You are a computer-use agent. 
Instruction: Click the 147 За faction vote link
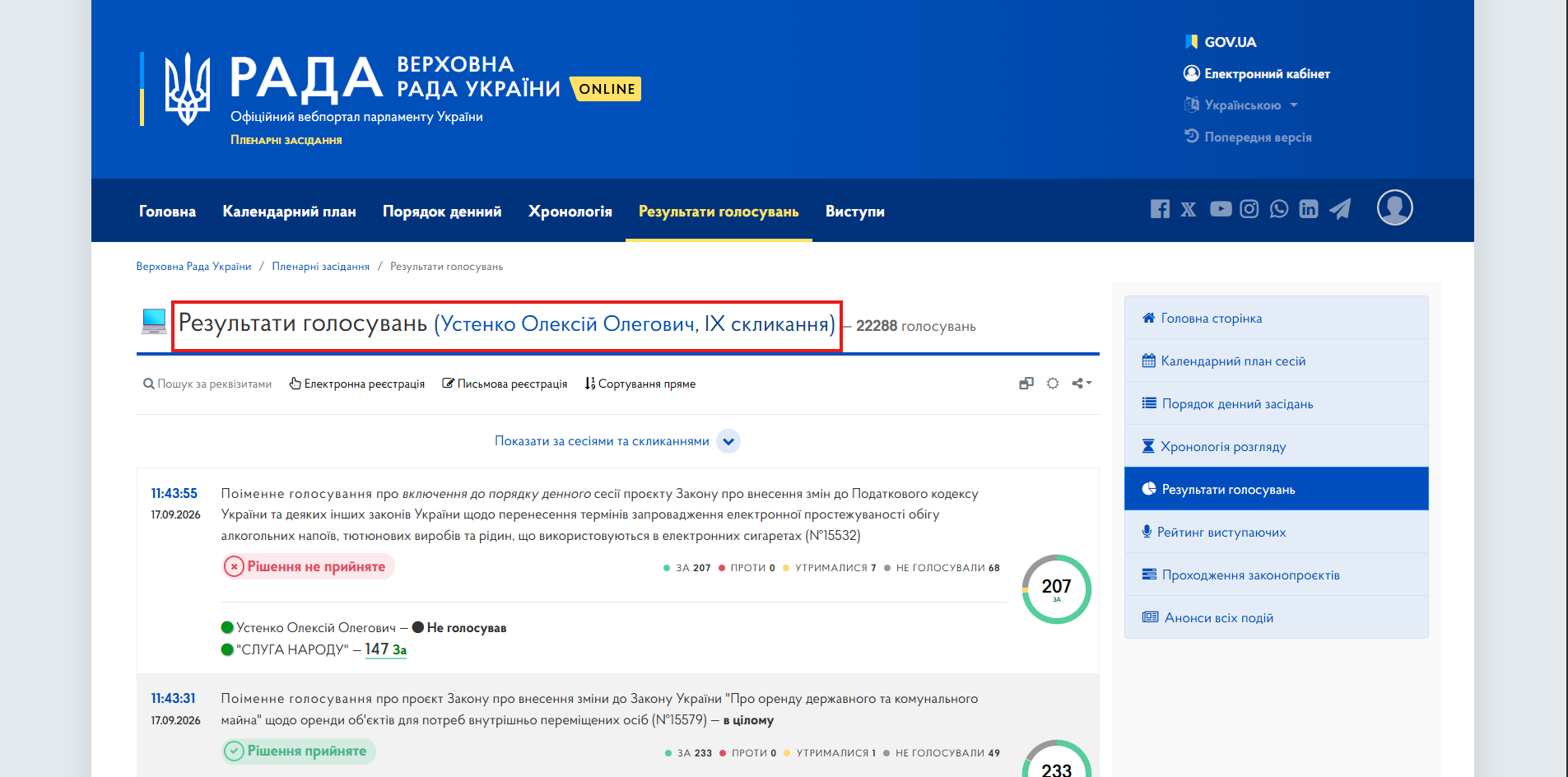(x=385, y=649)
